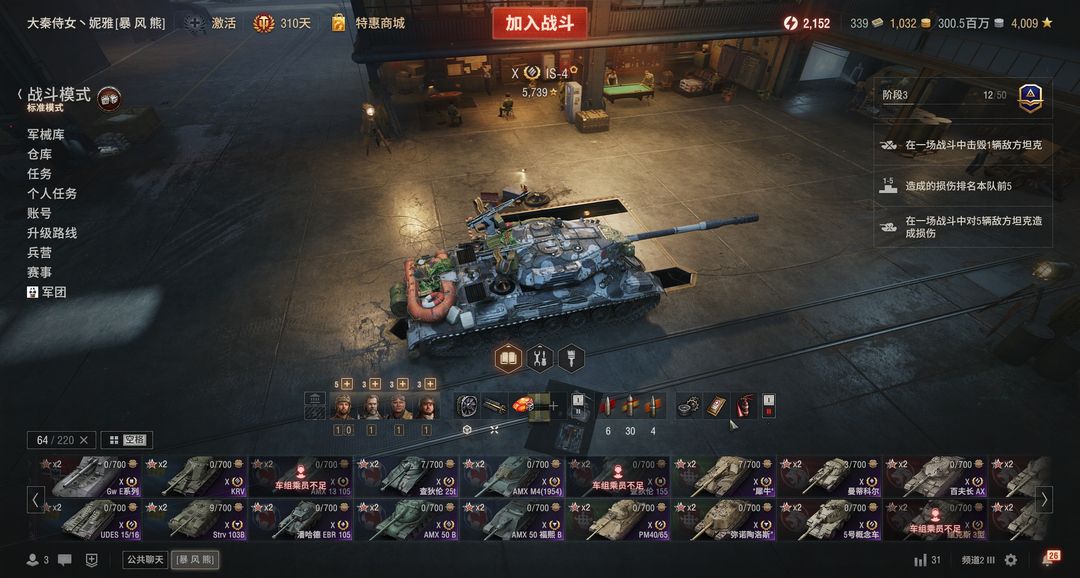1080x578 pixels.
Task: Click the ventilation fan equipment slot
Action: coord(467,406)
